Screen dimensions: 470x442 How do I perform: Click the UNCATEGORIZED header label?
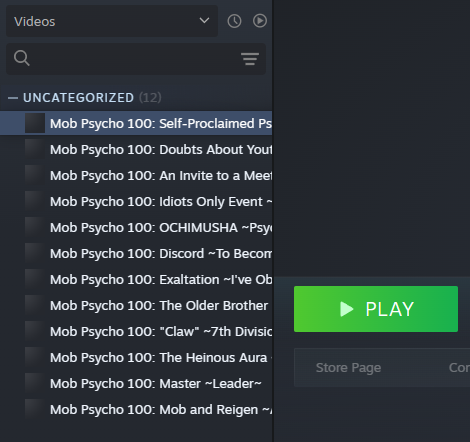78,98
